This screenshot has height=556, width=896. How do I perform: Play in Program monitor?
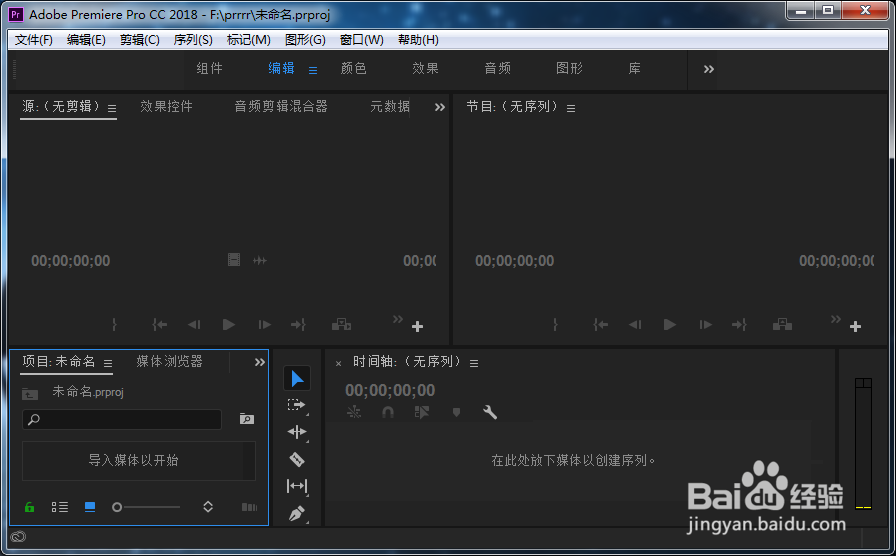coord(670,325)
